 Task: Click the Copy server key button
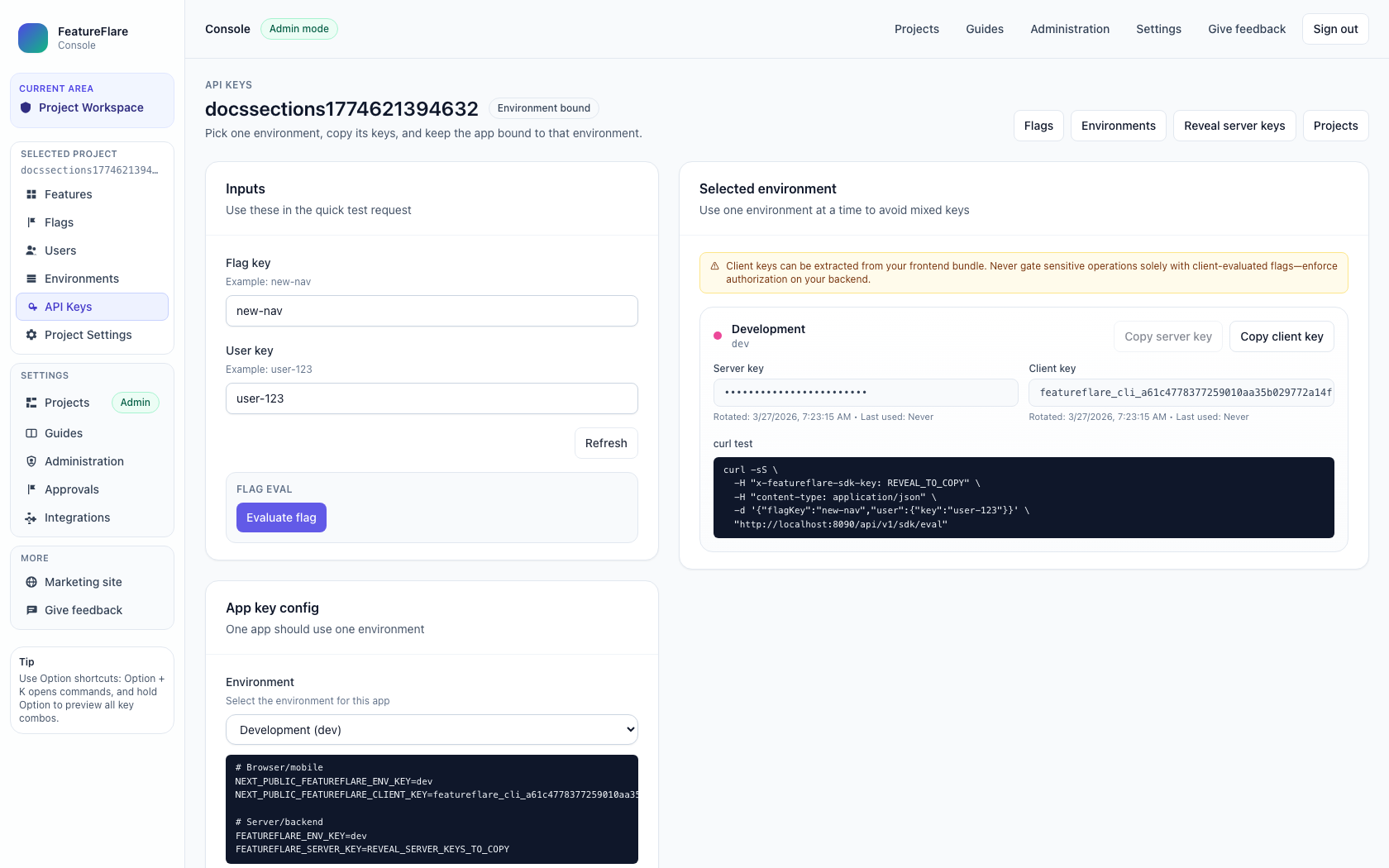(1167, 336)
